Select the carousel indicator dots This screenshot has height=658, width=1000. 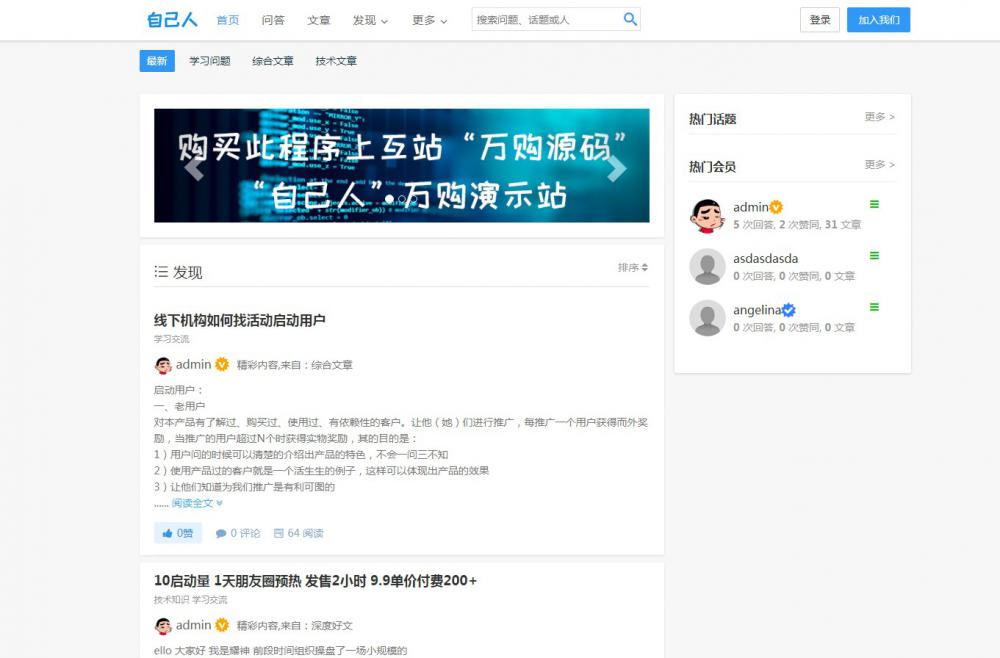point(402,200)
